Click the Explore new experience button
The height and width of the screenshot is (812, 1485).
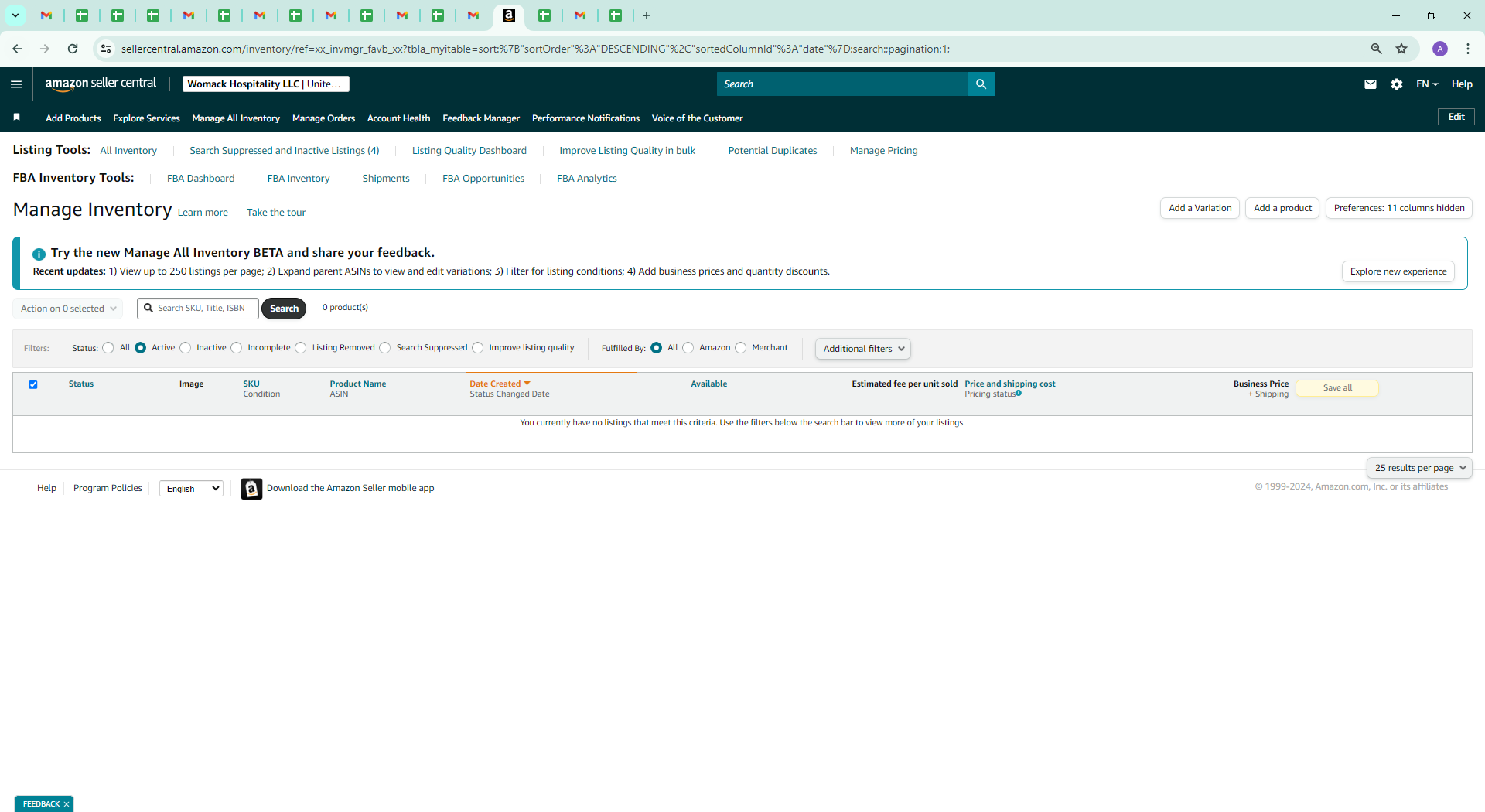(x=1398, y=271)
